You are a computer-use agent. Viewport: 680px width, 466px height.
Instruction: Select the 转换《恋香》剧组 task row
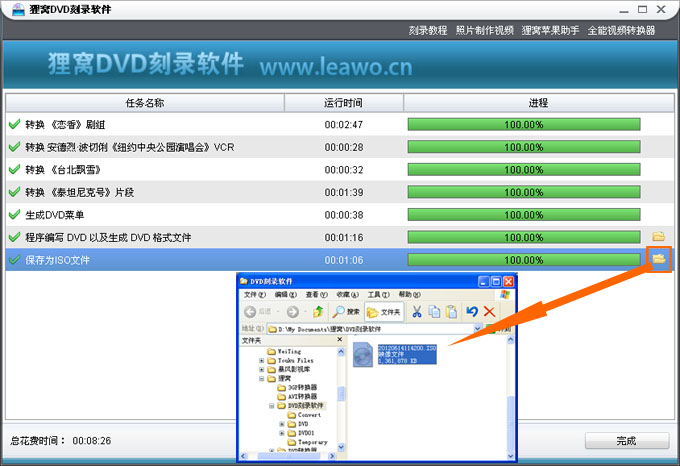(340, 124)
